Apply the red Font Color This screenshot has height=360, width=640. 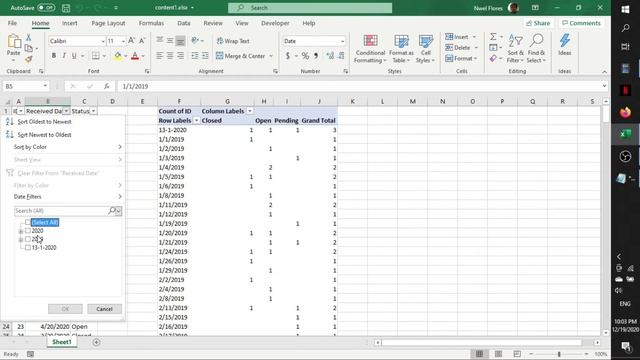coord(135,56)
